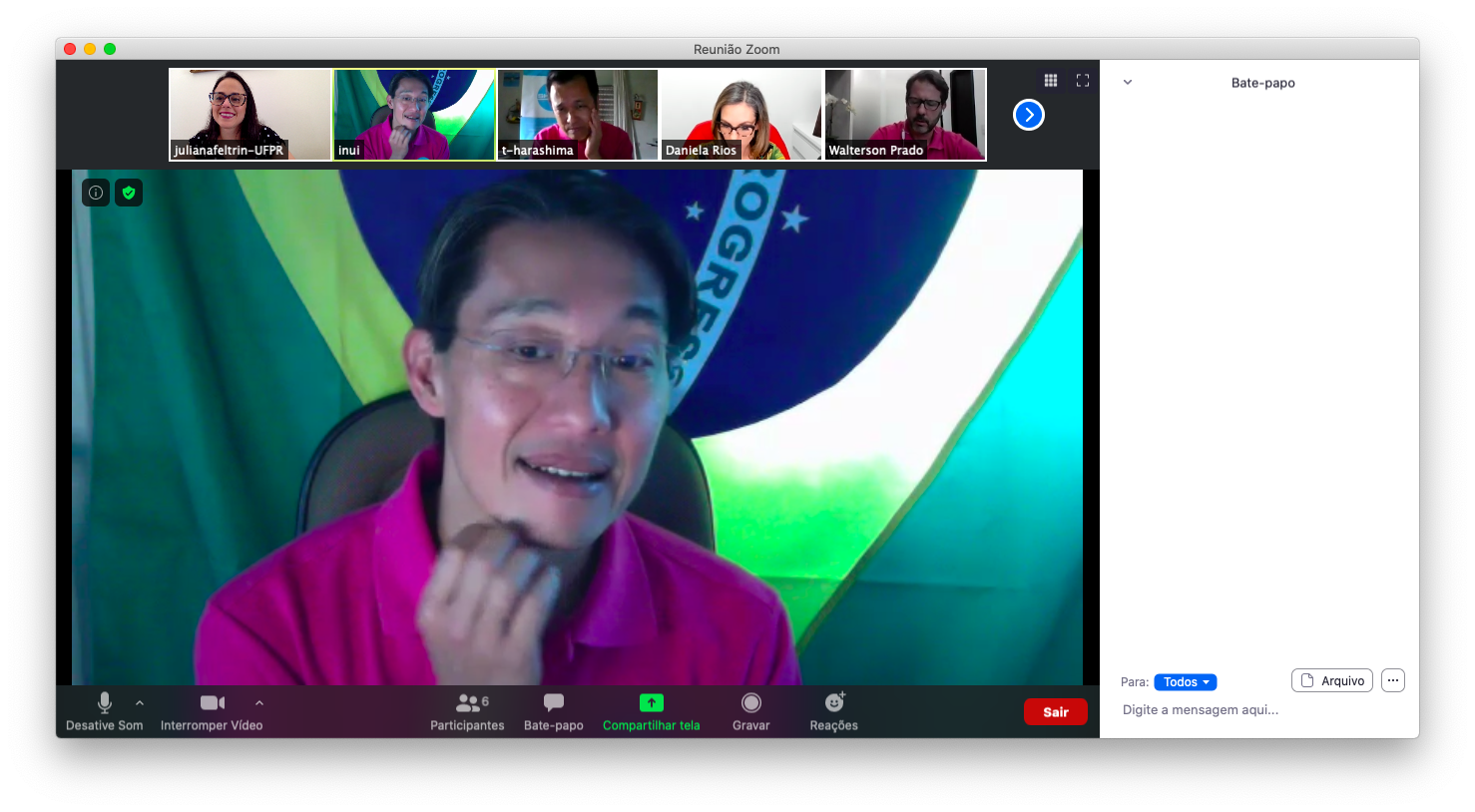This screenshot has width=1475, height=812.
Task: Open meeting information icon
Action: pos(96,193)
